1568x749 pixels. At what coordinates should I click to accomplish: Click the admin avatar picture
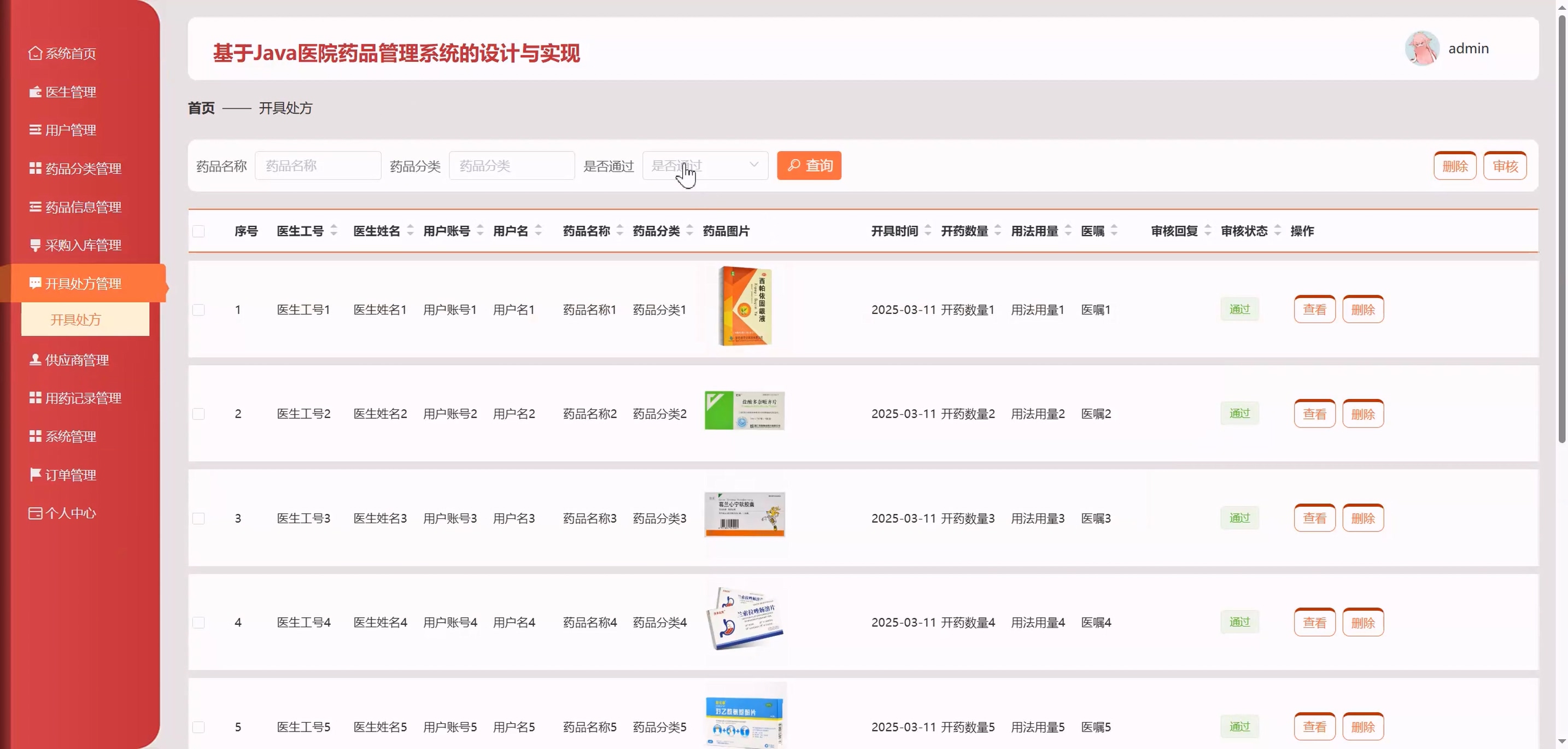(x=1422, y=48)
